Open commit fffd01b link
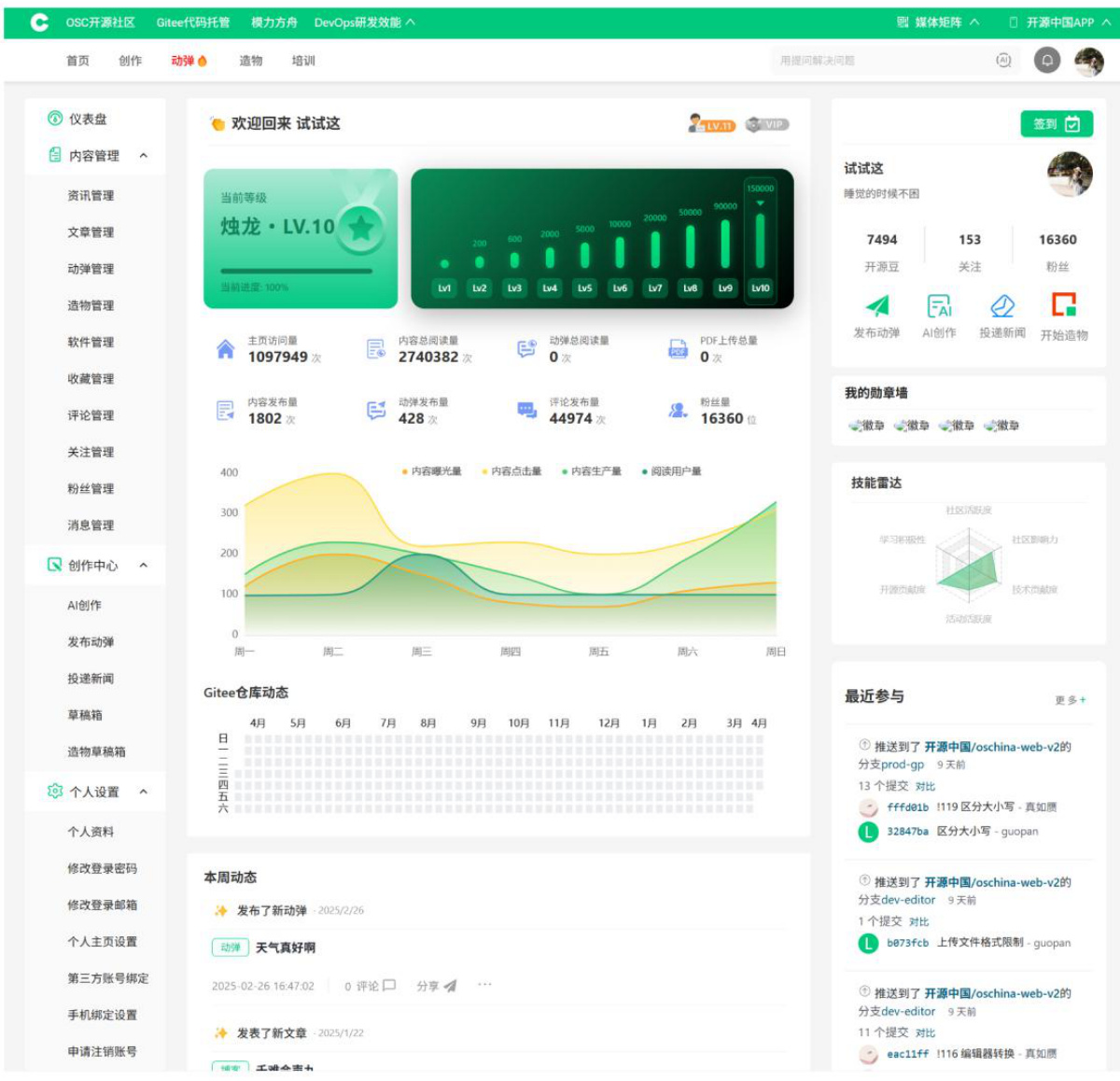1120x1081 pixels. point(907,807)
